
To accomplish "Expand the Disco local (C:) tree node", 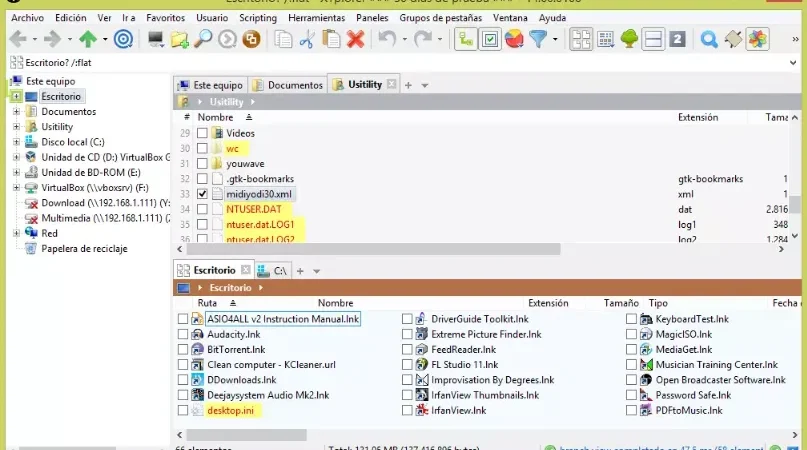I will [16, 142].
